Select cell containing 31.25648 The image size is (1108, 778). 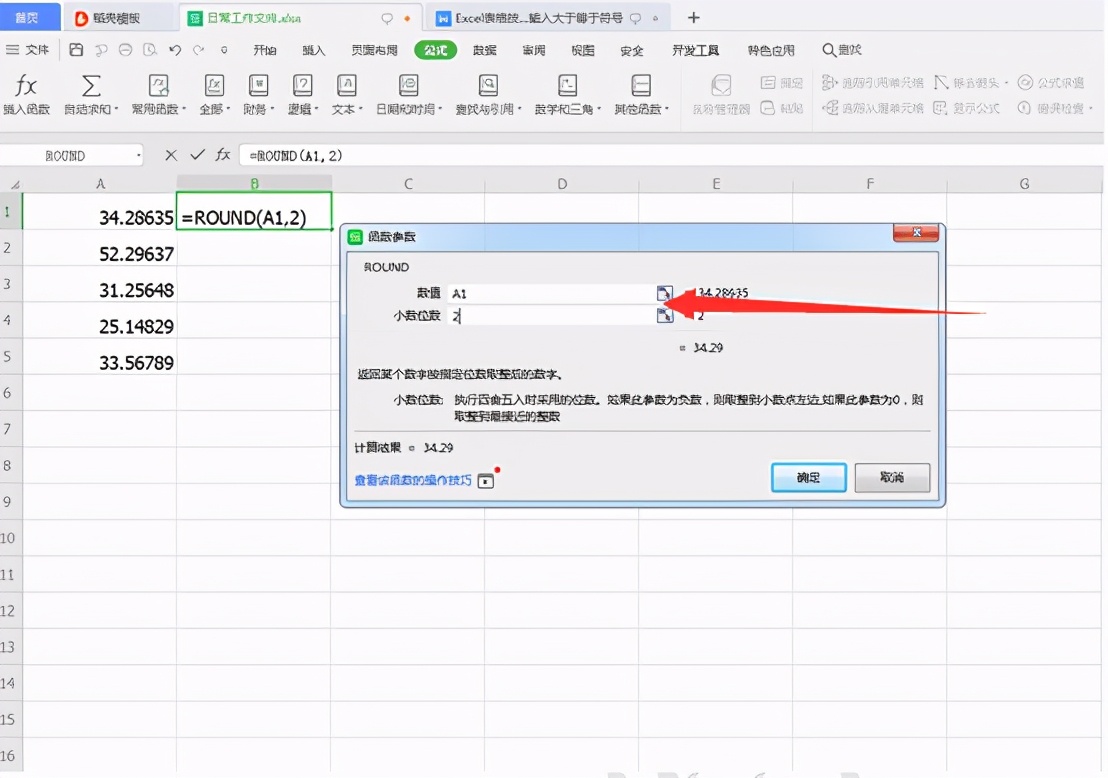point(100,285)
